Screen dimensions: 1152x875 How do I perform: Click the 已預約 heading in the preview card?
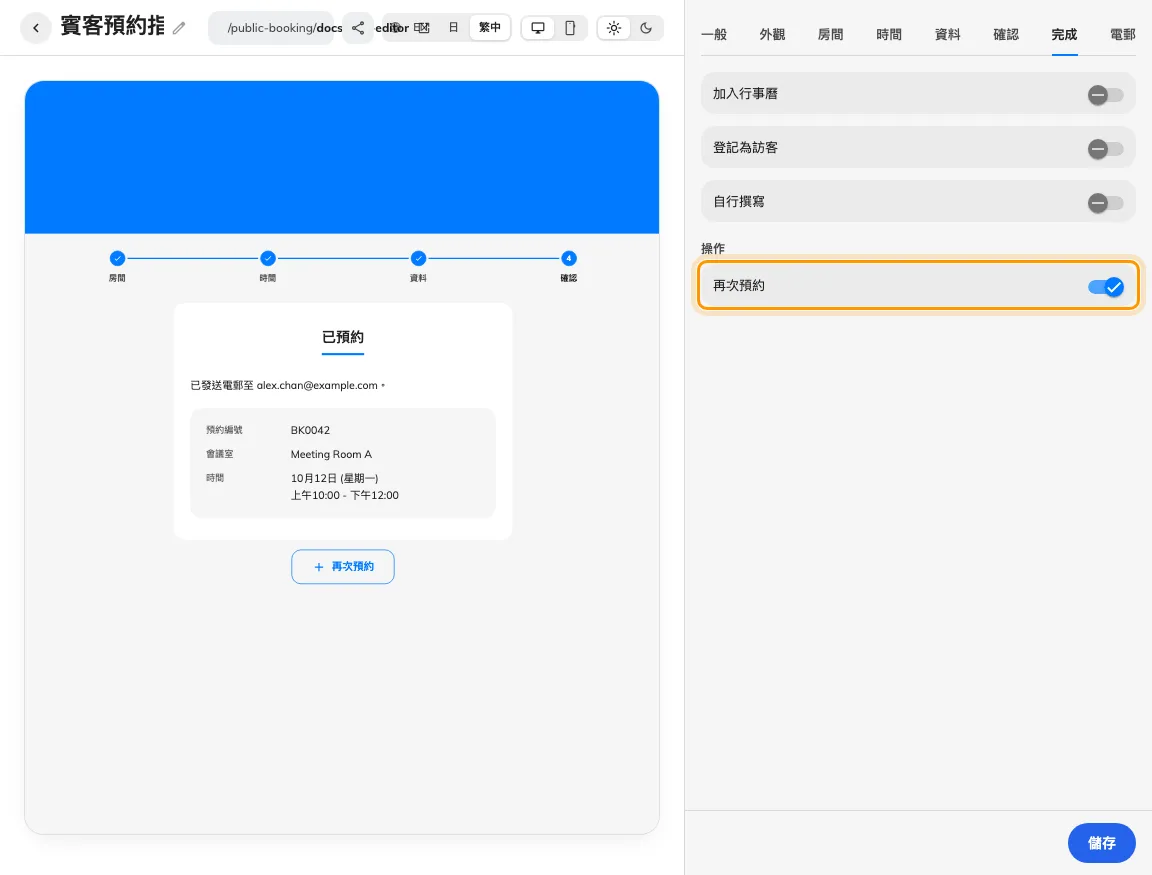(x=342, y=336)
